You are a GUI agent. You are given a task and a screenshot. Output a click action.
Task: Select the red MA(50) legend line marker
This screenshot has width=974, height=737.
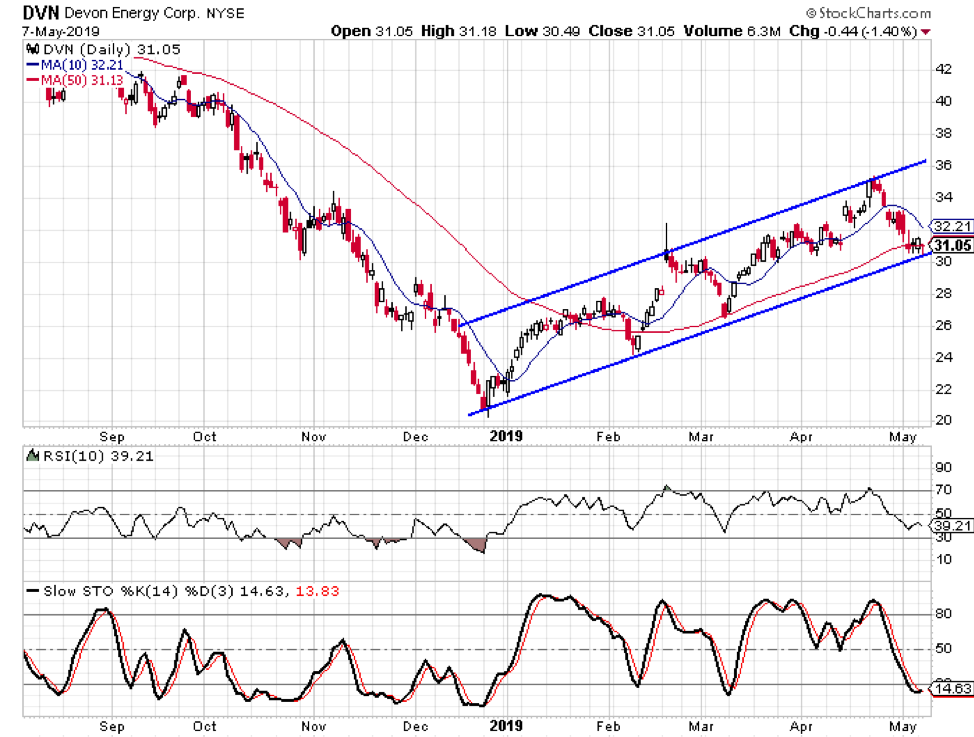pyautogui.click(x=33, y=80)
